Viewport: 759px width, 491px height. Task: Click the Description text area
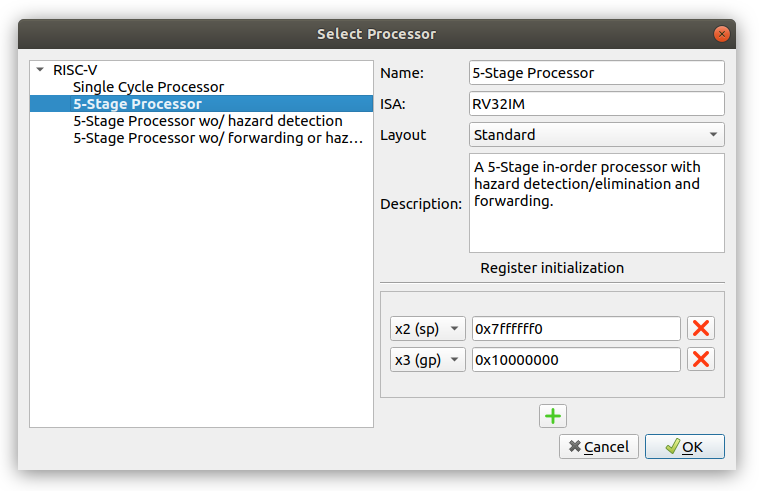(596, 203)
